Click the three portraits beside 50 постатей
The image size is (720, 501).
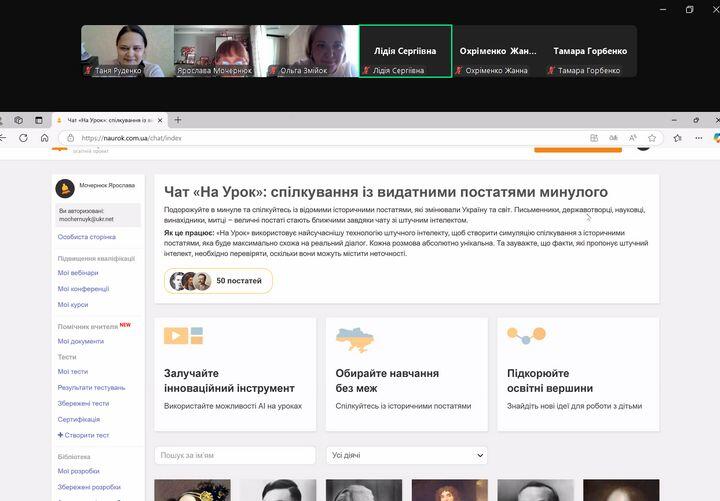click(x=190, y=281)
